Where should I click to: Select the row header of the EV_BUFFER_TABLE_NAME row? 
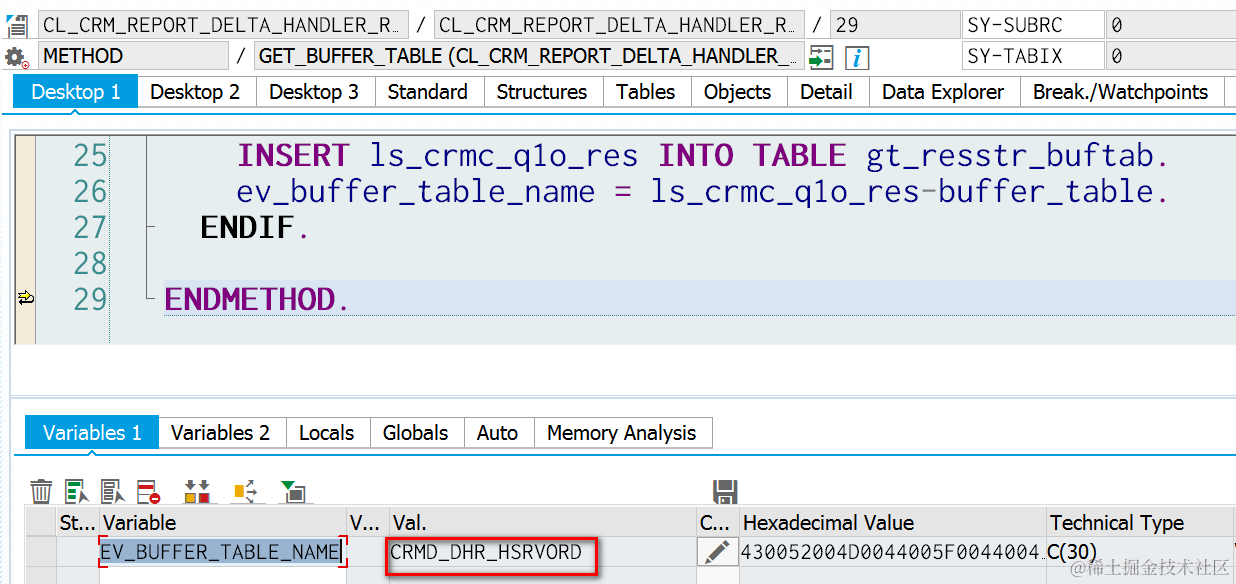coord(40,552)
